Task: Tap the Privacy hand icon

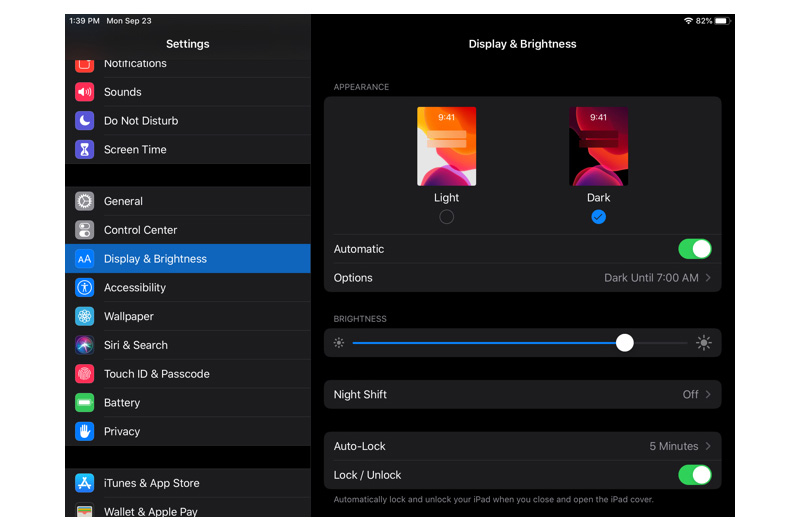Action: click(x=85, y=432)
